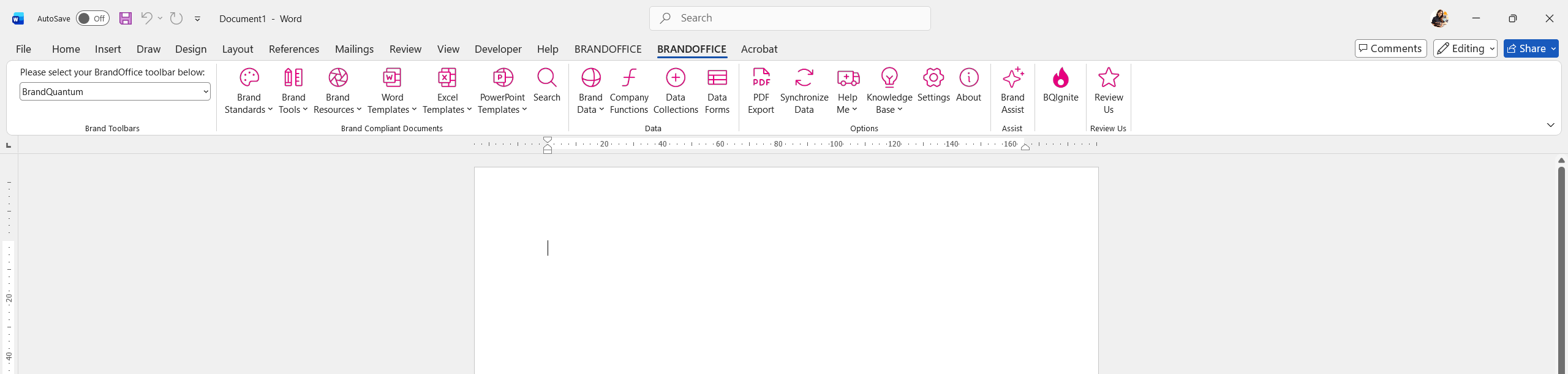This screenshot has height=374, width=1568.
Task: Redo the last action
Action: [x=176, y=18]
